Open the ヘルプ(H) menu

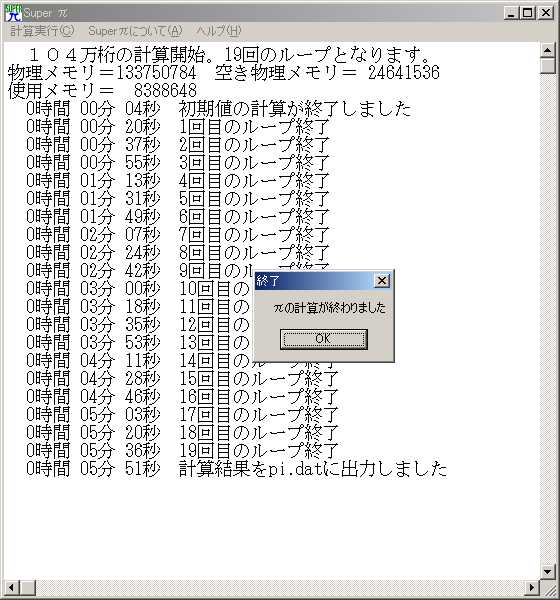coord(219,31)
